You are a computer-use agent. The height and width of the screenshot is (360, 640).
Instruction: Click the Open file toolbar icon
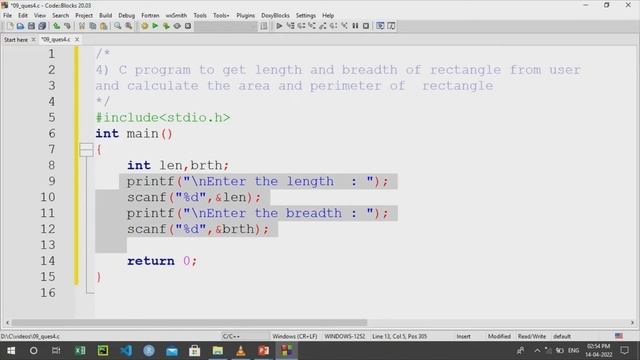click(x=20, y=26)
